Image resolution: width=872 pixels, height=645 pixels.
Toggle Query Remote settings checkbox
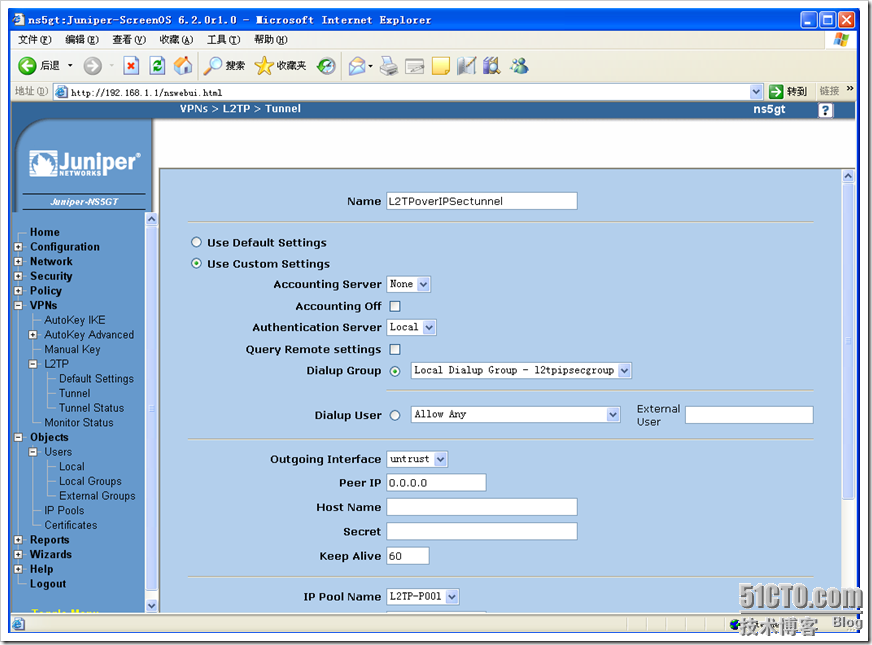coord(395,349)
